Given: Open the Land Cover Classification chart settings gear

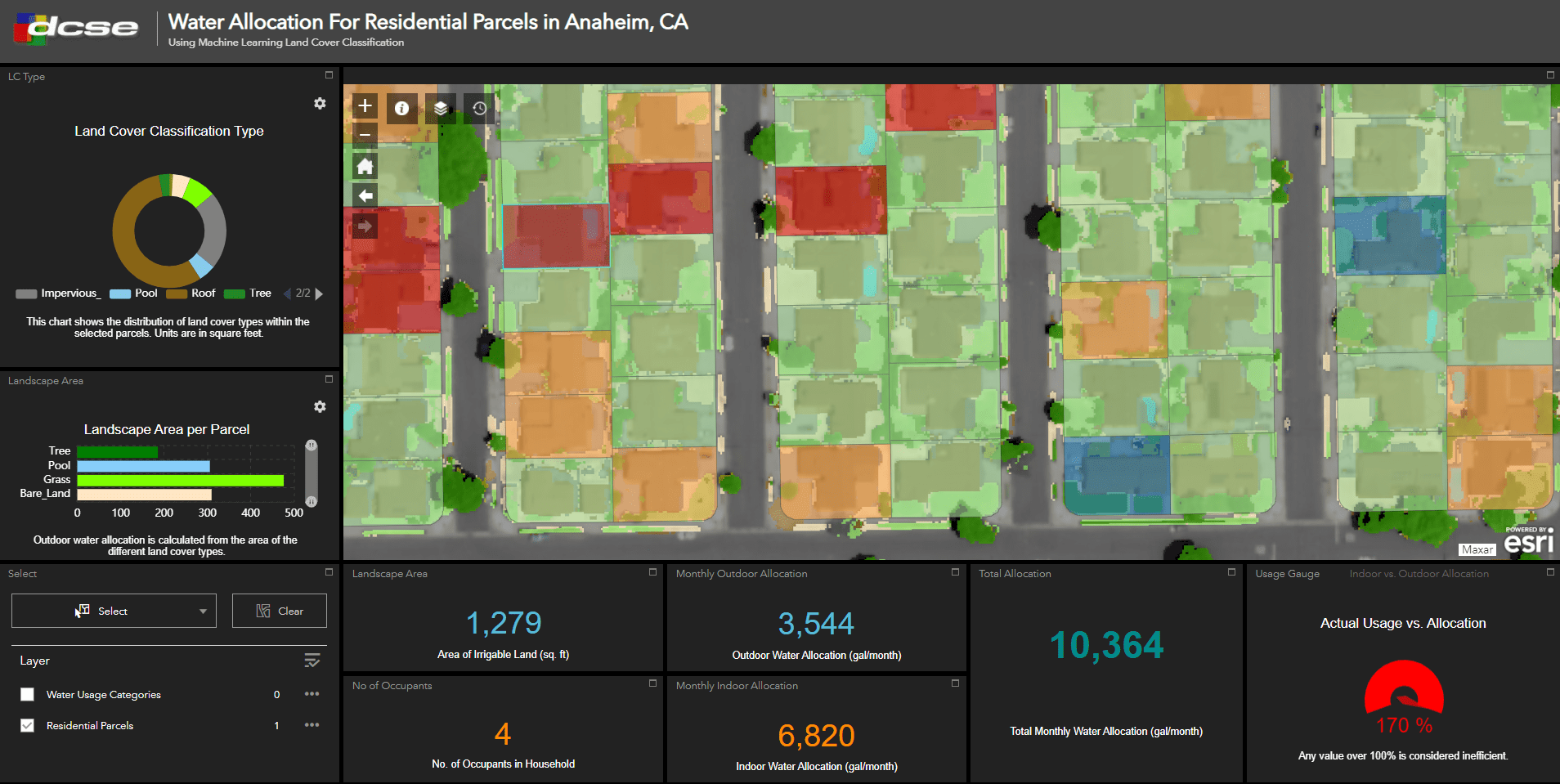Looking at the screenshot, I should coord(320,104).
